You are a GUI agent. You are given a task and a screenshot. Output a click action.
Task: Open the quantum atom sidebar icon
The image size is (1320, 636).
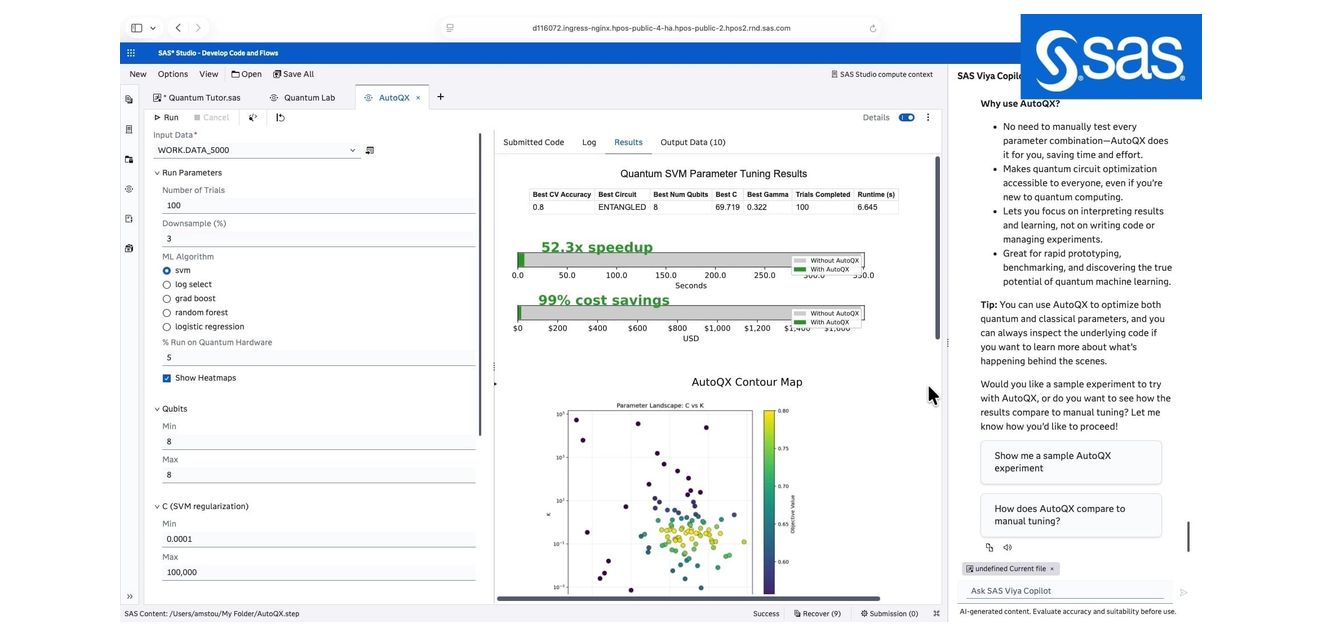pyautogui.click(x=129, y=188)
